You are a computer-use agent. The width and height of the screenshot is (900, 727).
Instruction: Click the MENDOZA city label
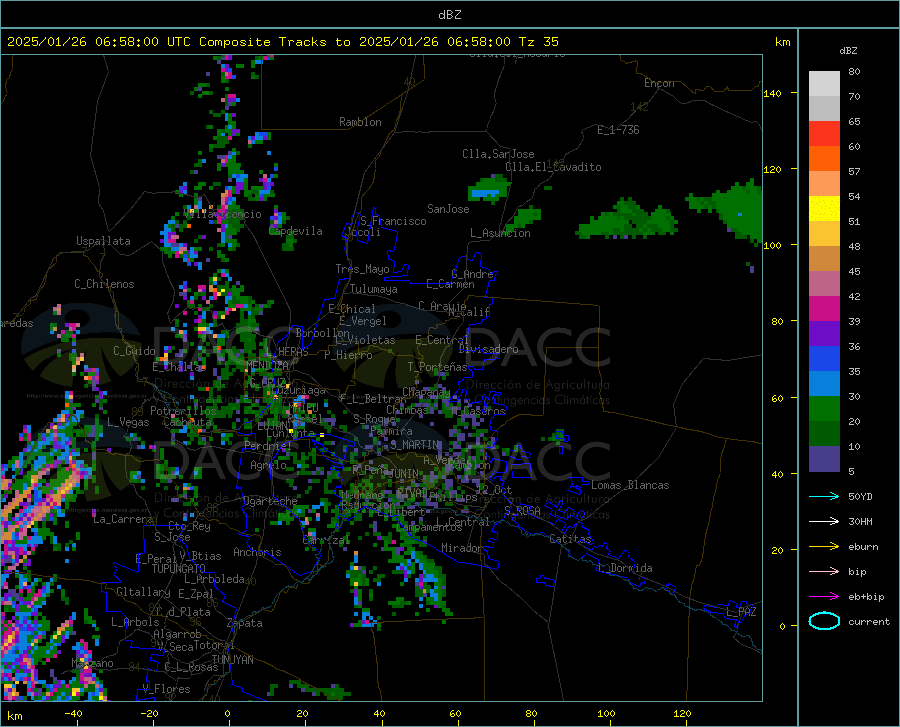pyautogui.click(x=267, y=365)
